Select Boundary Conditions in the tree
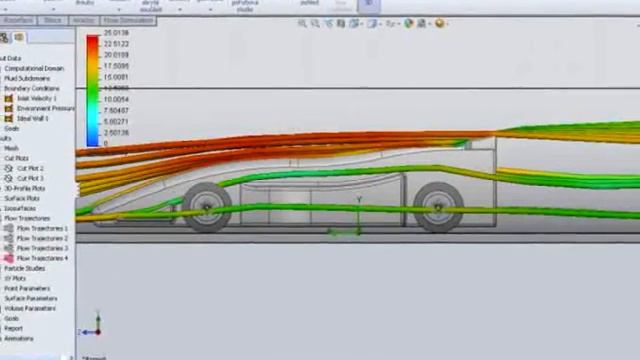The width and height of the screenshot is (640, 360). click(32, 89)
